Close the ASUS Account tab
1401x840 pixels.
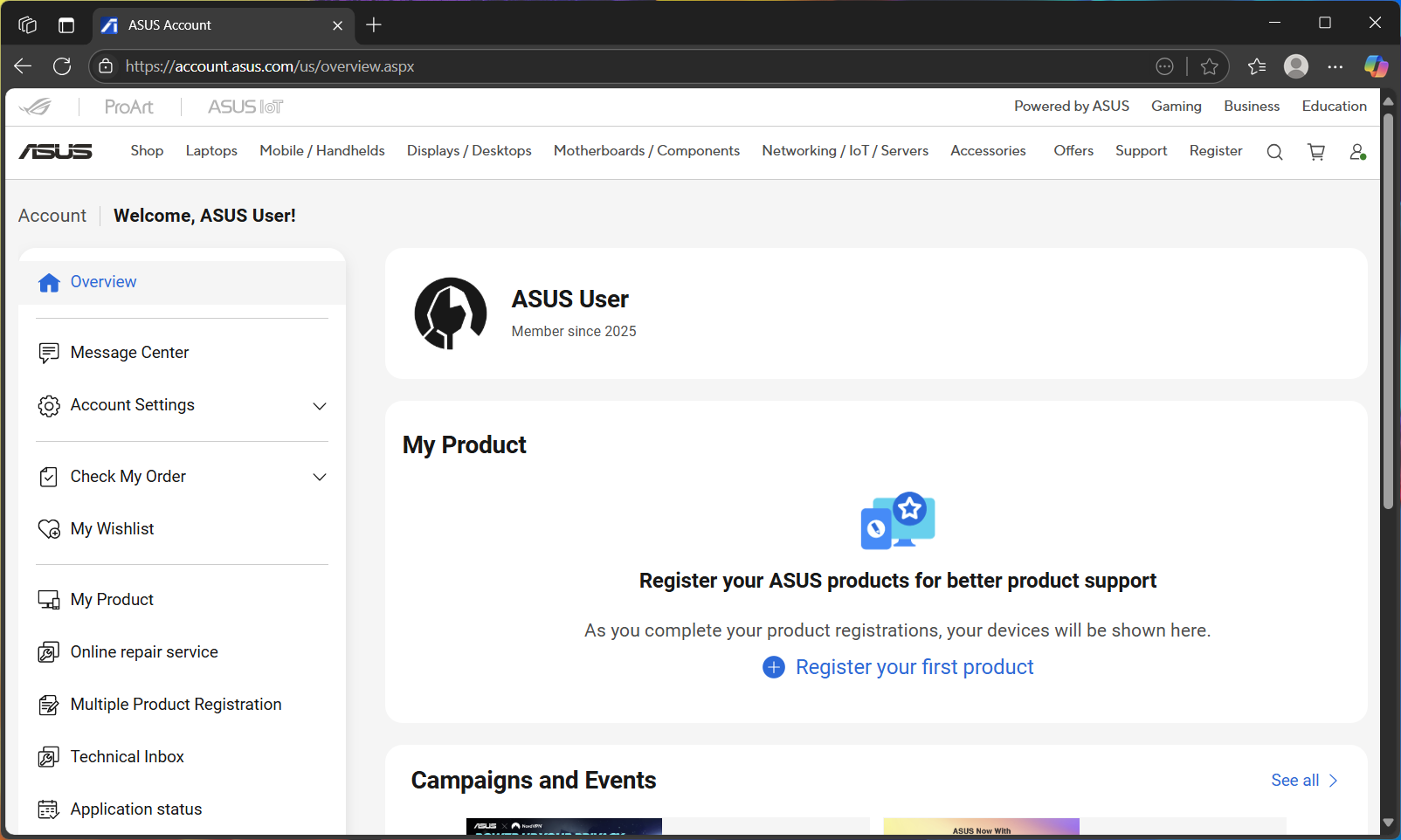[337, 25]
